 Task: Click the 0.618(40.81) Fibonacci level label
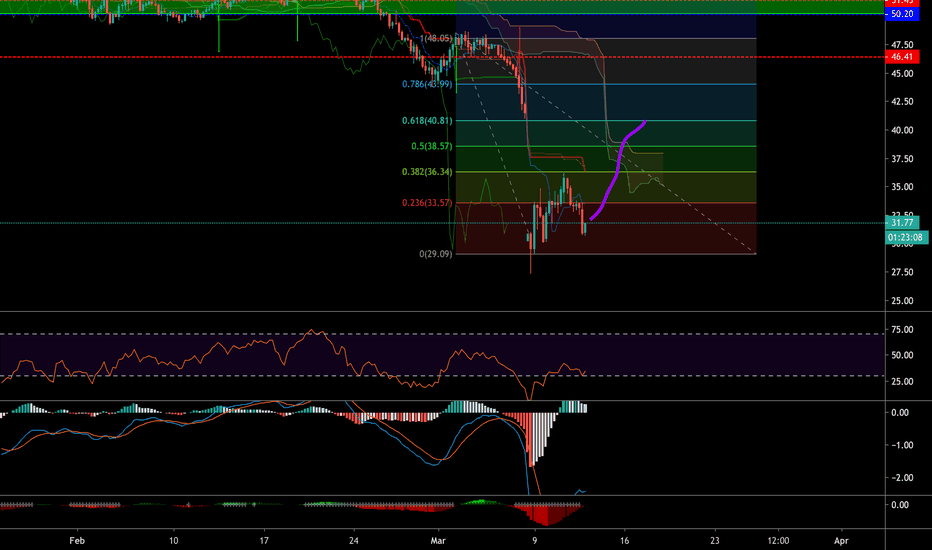[427, 121]
